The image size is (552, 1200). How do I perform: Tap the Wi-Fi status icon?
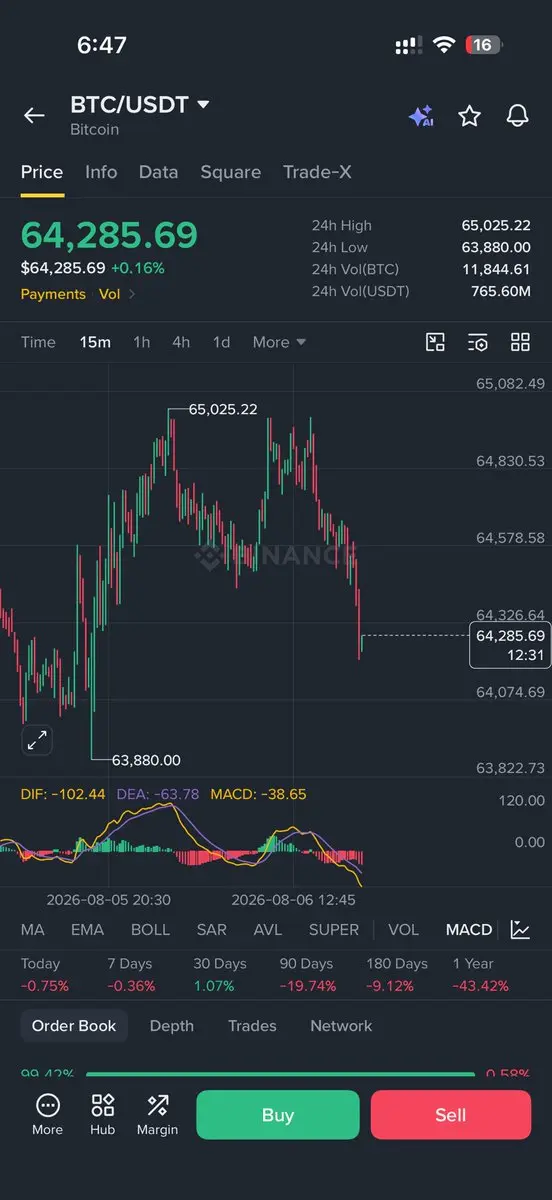point(443,45)
